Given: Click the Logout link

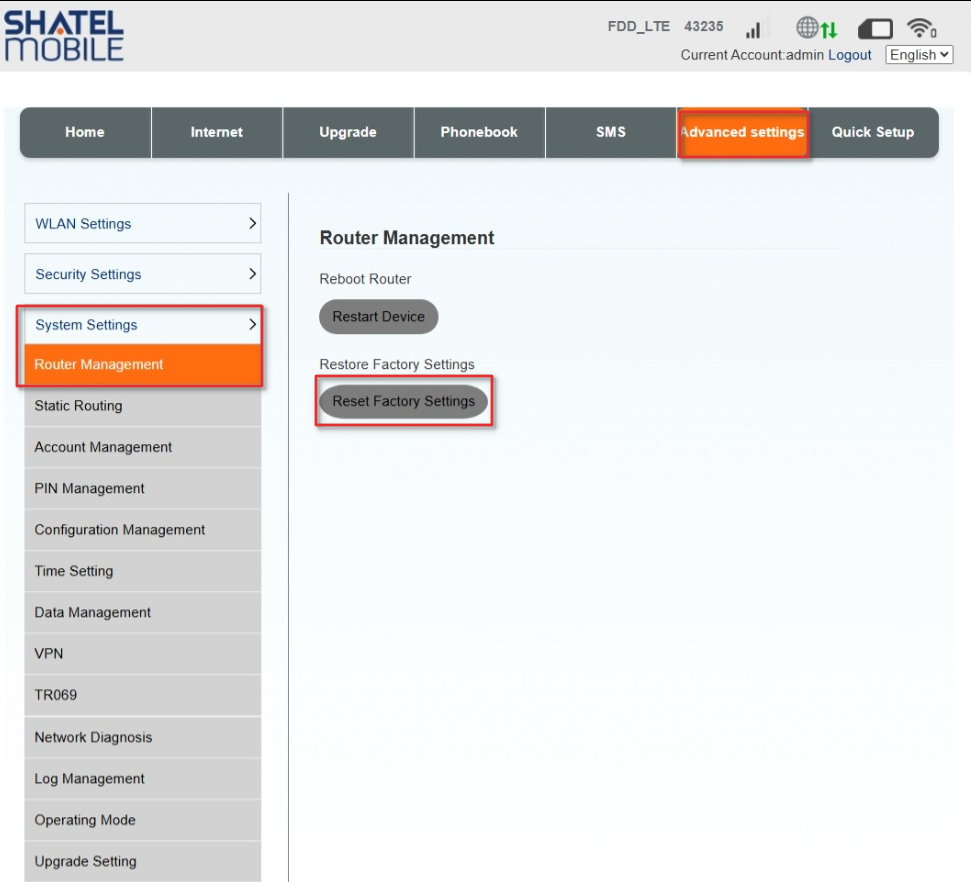Looking at the screenshot, I should [850, 55].
